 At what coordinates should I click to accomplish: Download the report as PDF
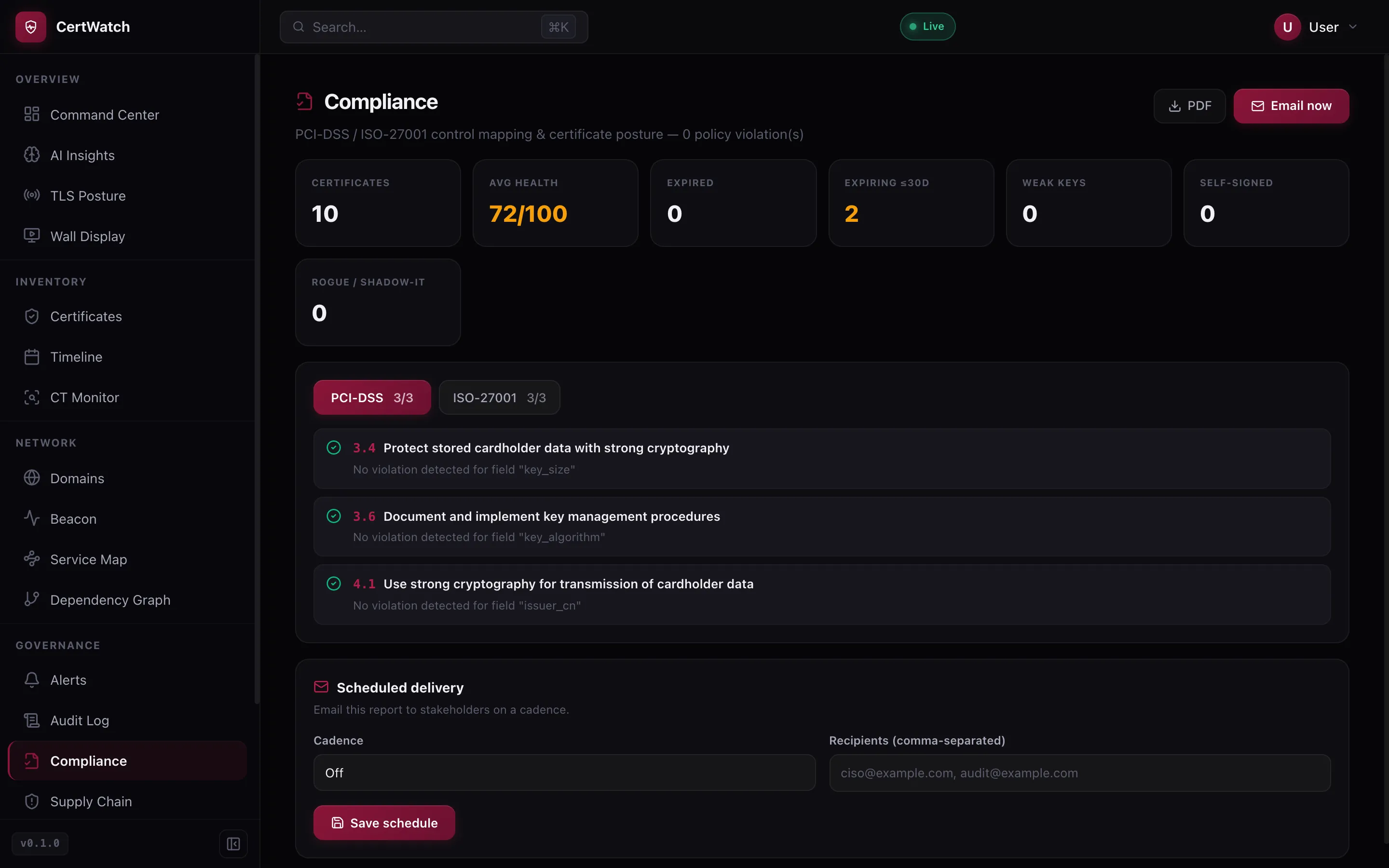[1189, 106]
